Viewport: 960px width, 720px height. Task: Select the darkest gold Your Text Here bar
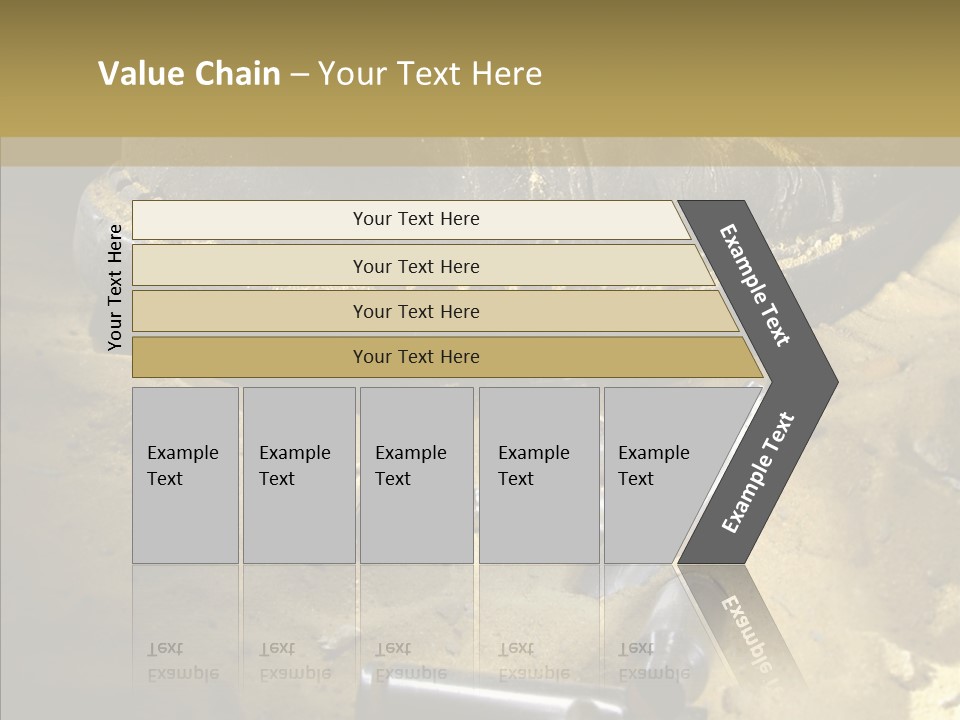[415, 357]
